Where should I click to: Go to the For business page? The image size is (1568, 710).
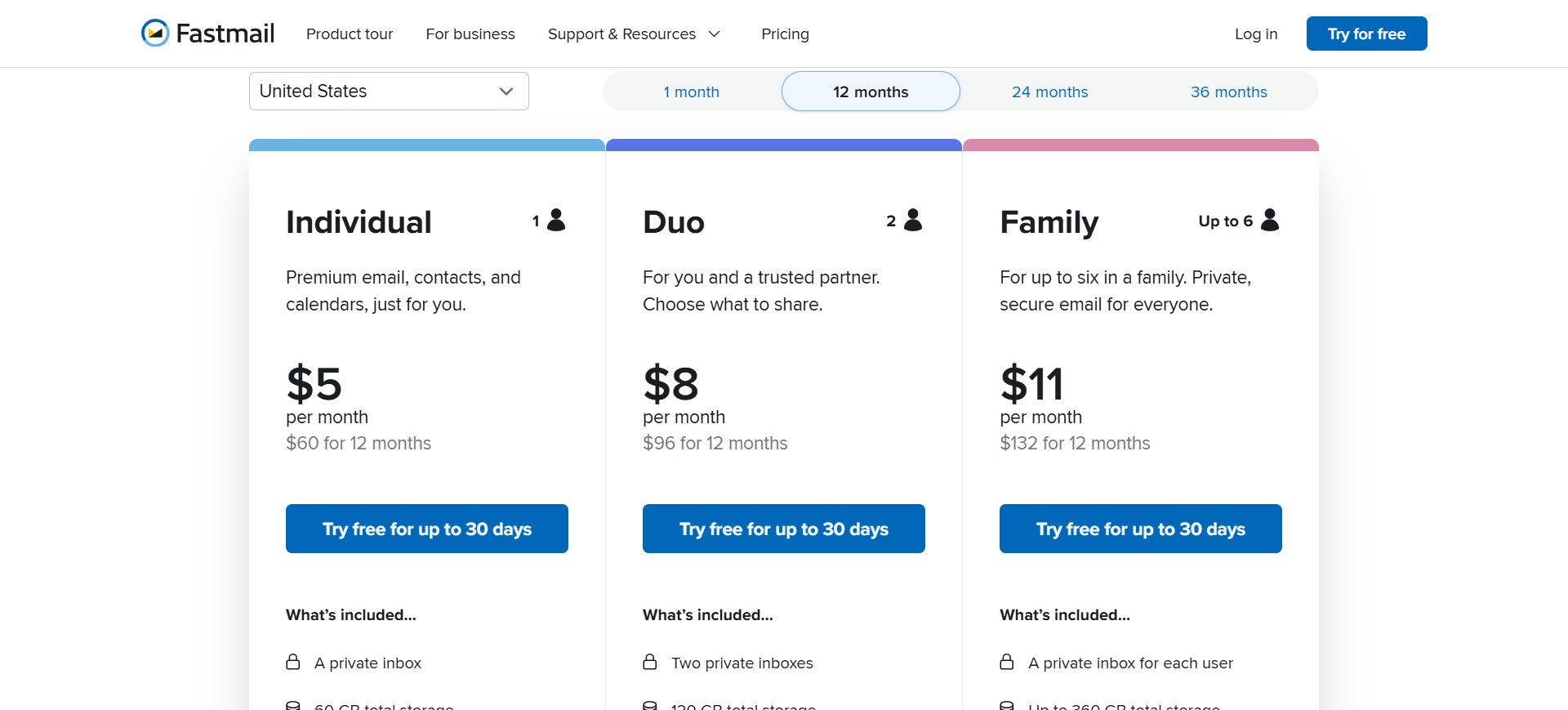click(470, 34)
